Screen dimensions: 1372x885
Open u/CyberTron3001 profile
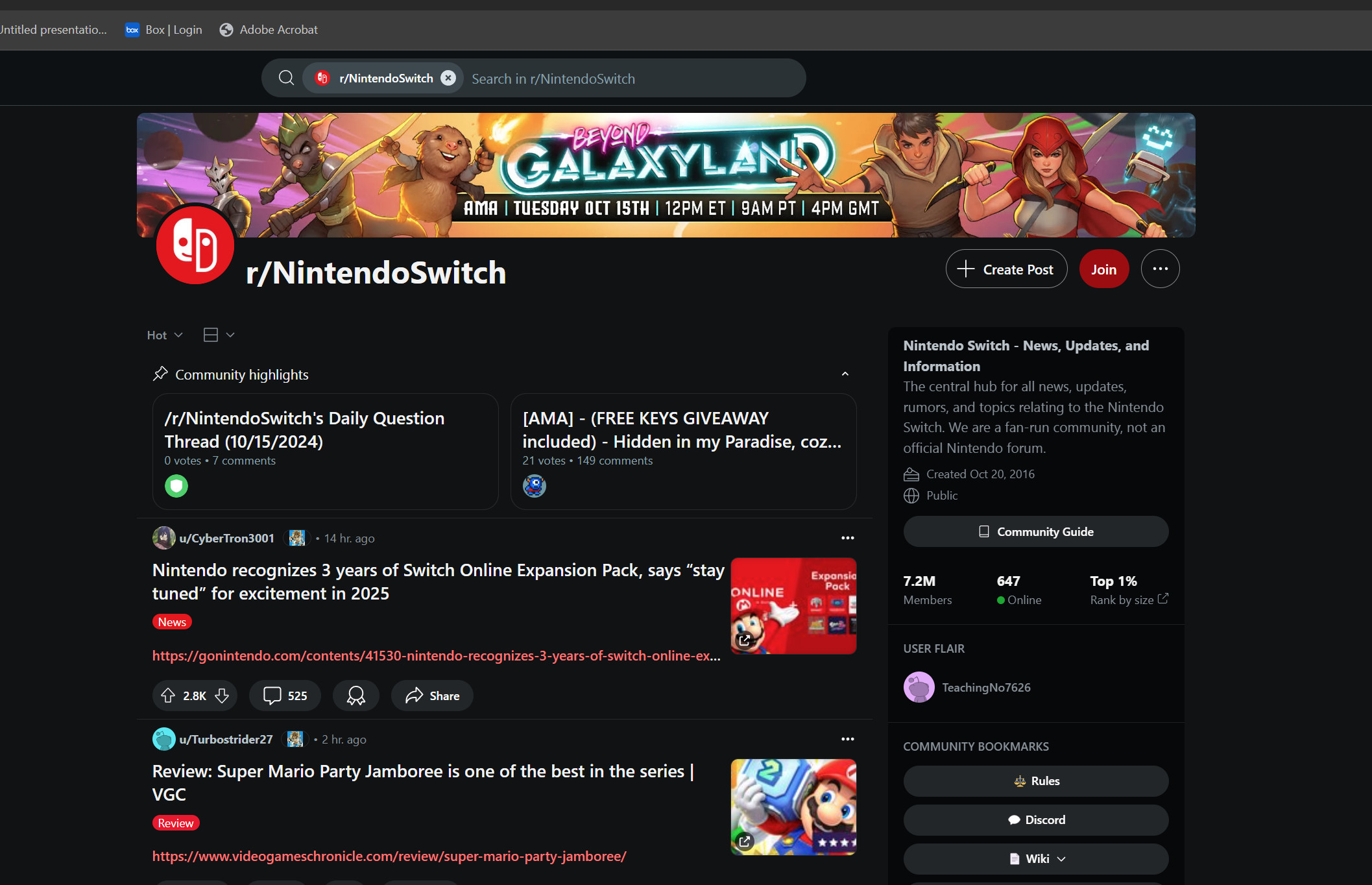[226, 539]
